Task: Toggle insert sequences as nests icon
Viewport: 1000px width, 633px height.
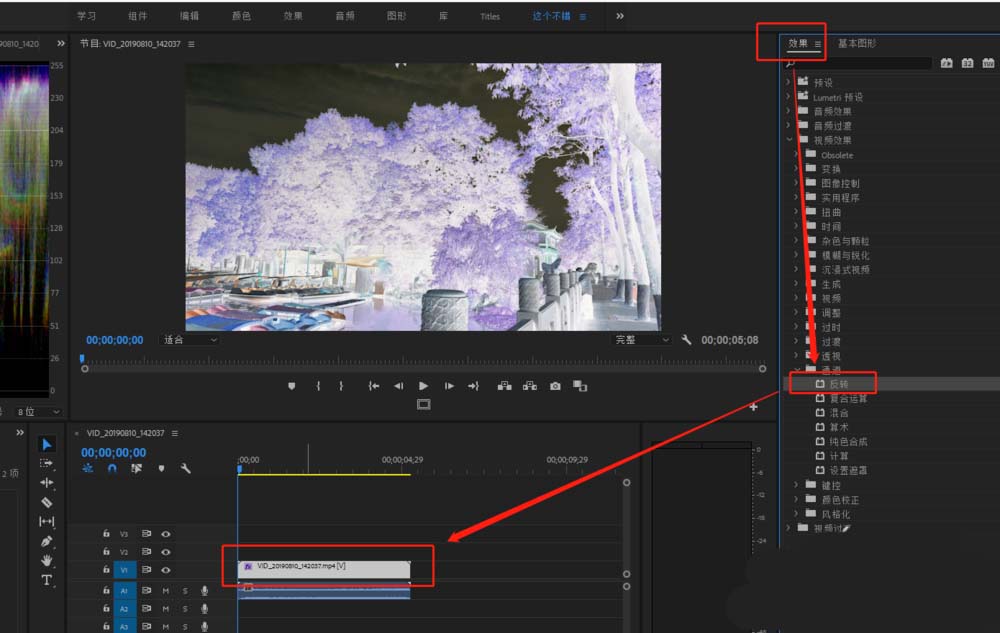Action: click(87, 469)
